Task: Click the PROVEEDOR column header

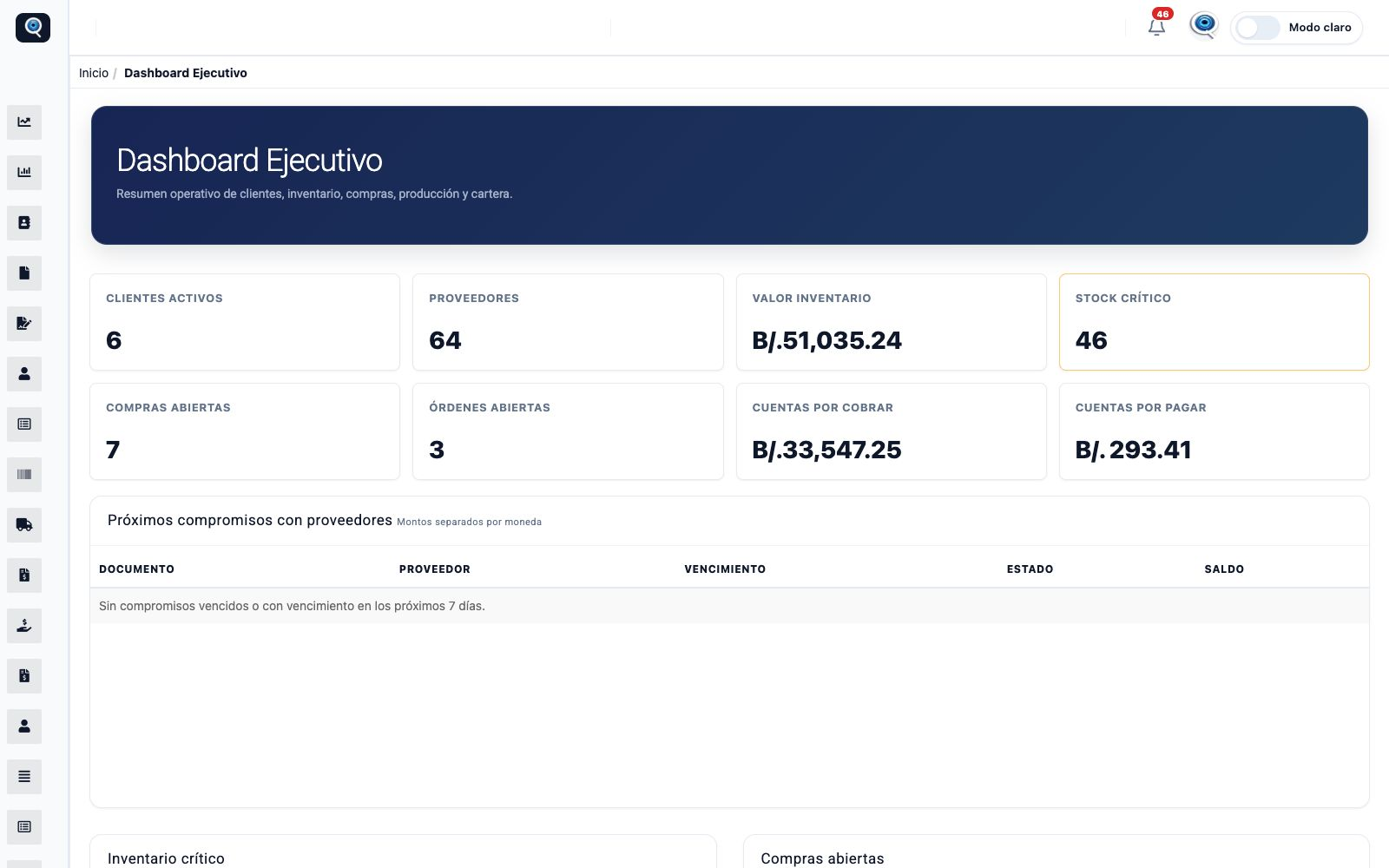Action: [435, 569]
